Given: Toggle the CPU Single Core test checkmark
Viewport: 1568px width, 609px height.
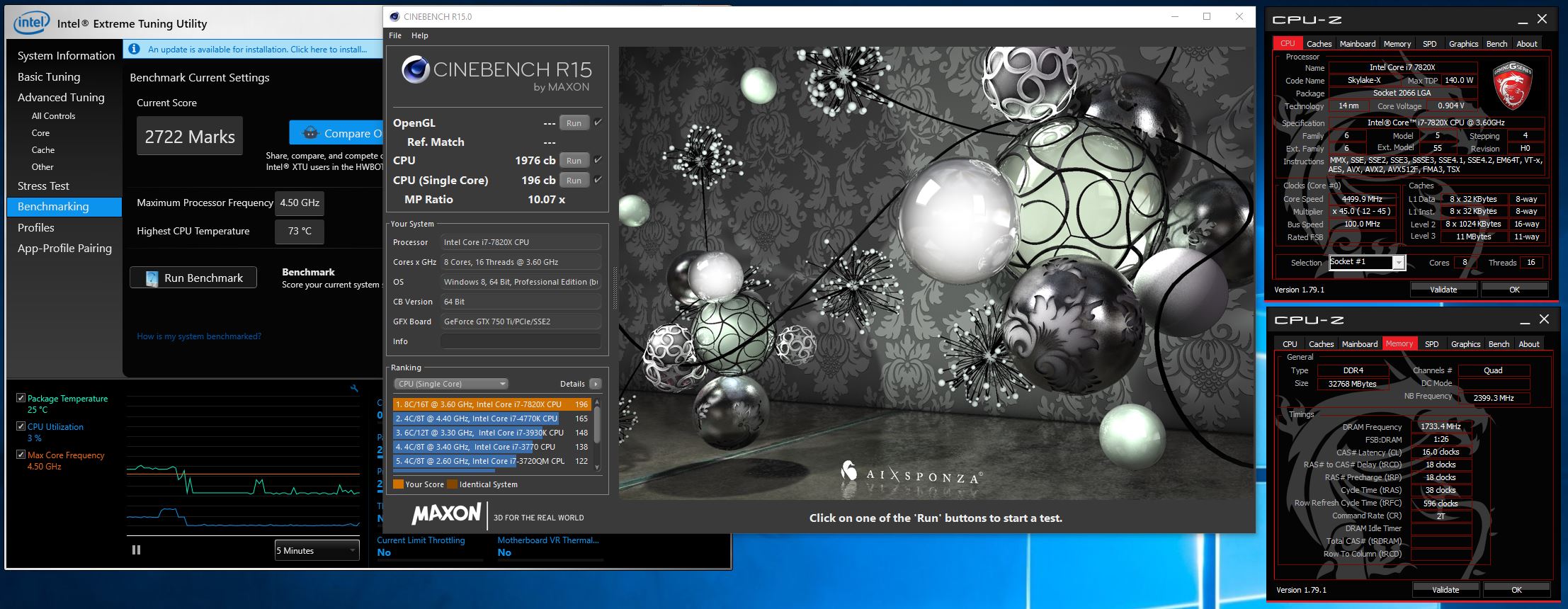Looking at the screenshot, I should click(598, 180).
